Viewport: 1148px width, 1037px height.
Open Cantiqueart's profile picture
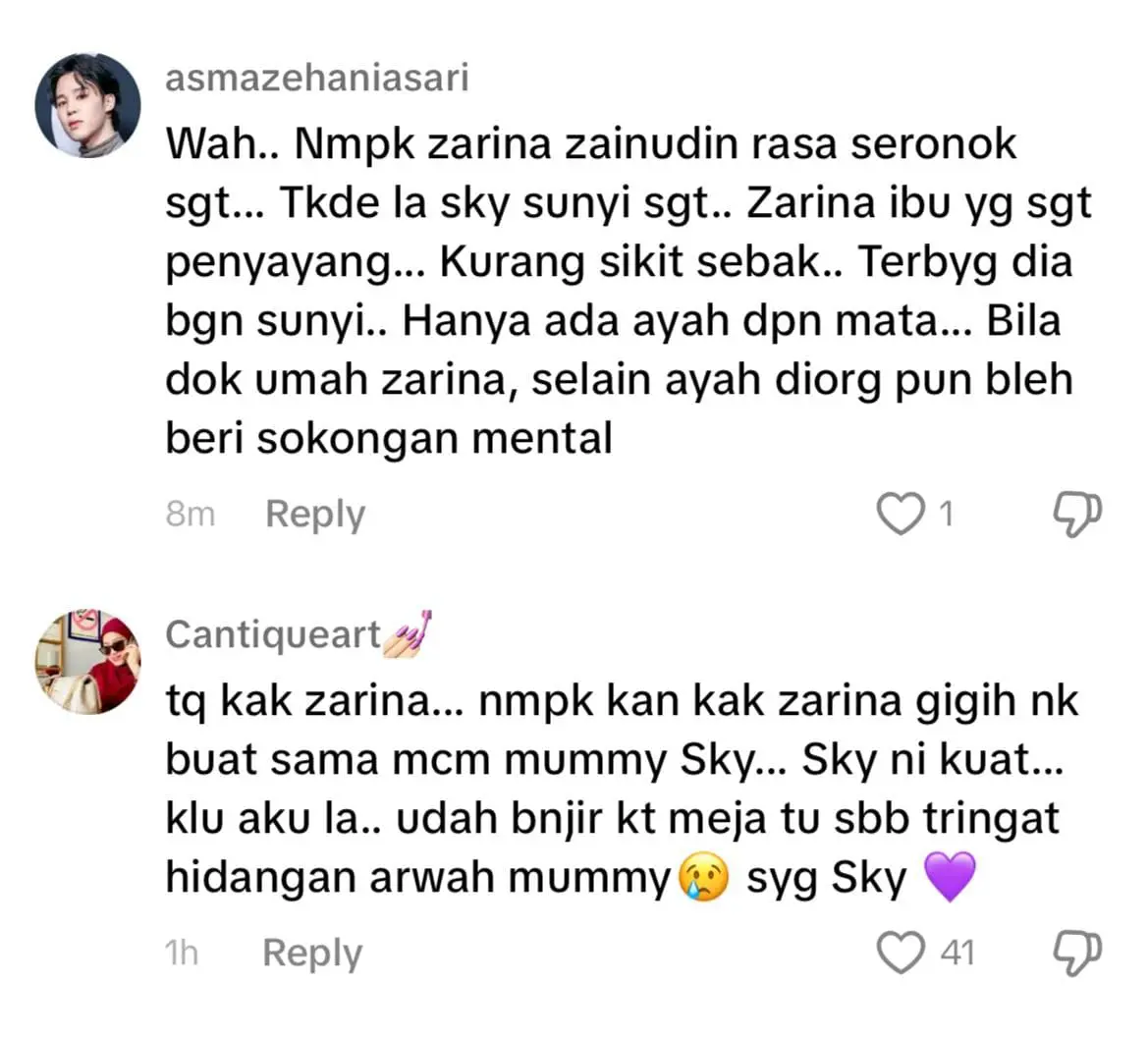coord(87,662)
